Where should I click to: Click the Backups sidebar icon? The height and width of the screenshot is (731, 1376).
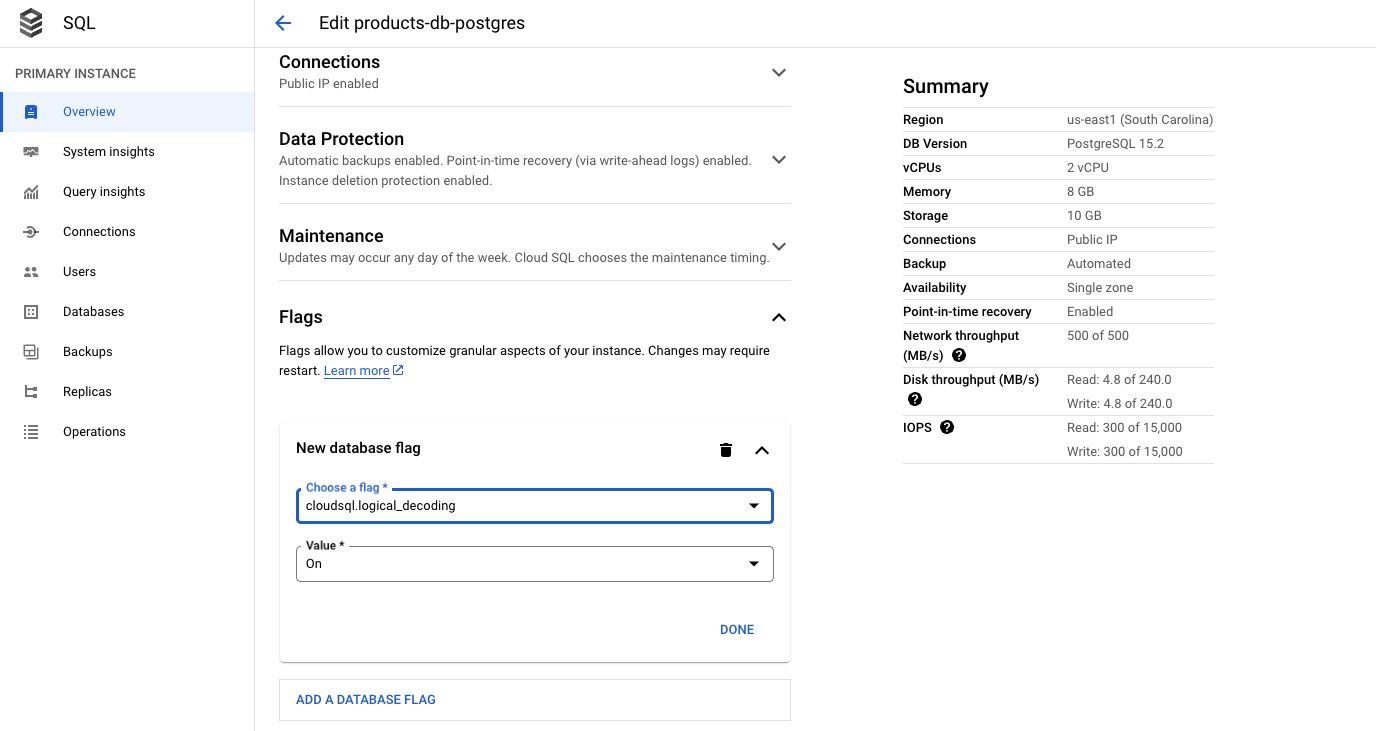(31, 352)
